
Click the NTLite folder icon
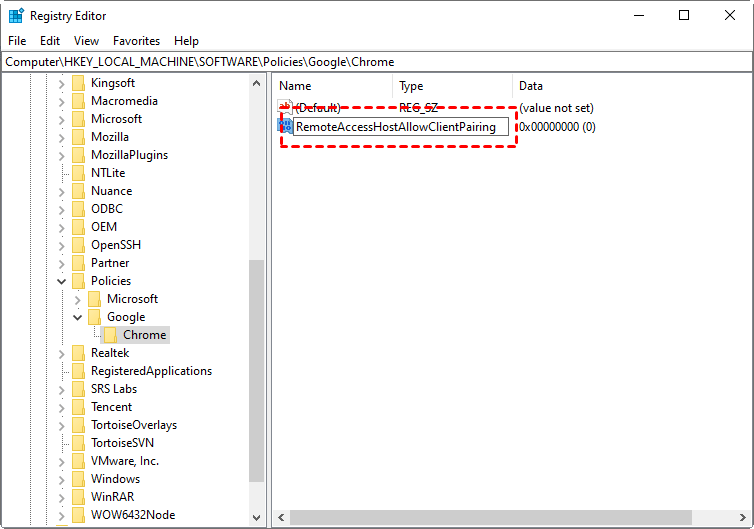pos(78,173)
